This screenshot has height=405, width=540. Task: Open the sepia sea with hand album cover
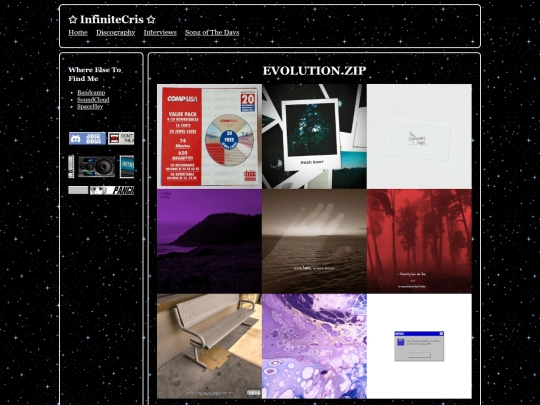(x=314, y=241)
